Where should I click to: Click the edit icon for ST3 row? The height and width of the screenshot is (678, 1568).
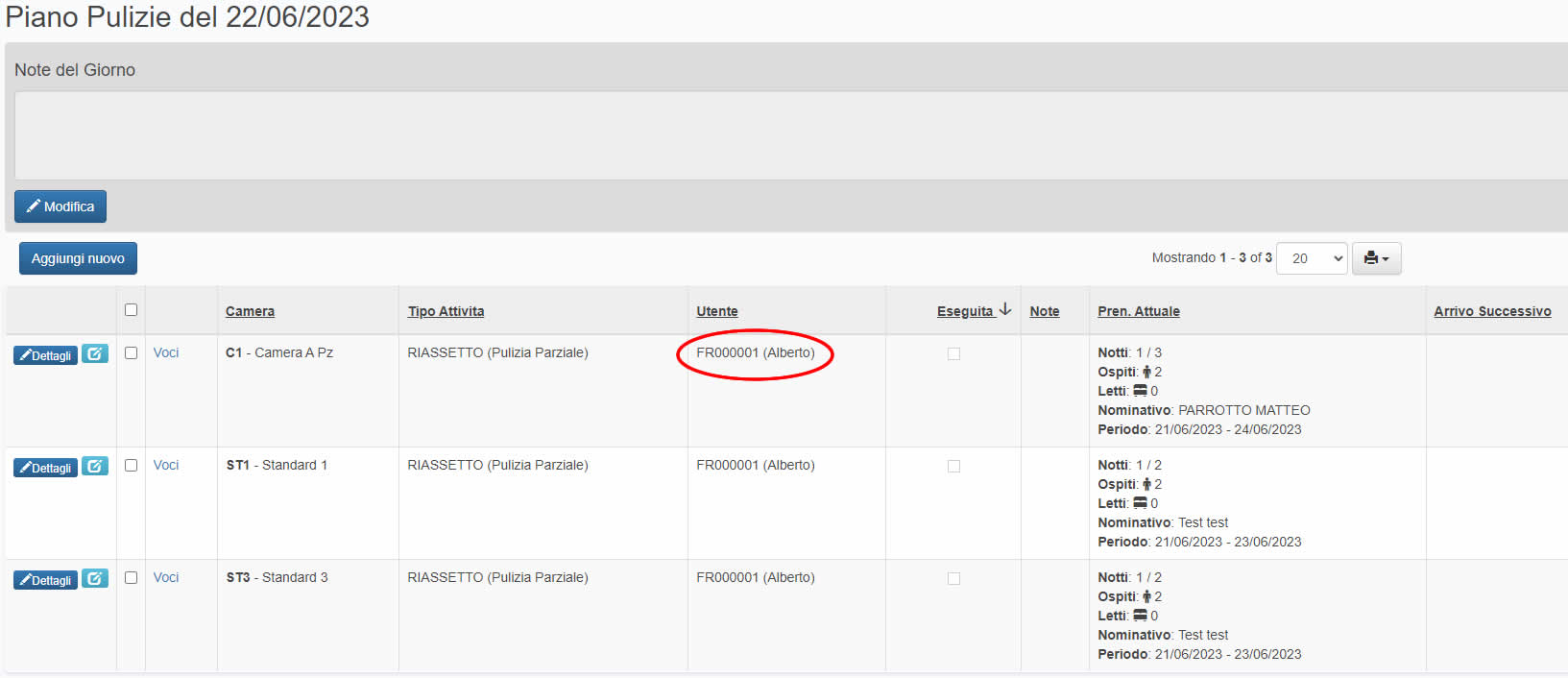point(94,579)
